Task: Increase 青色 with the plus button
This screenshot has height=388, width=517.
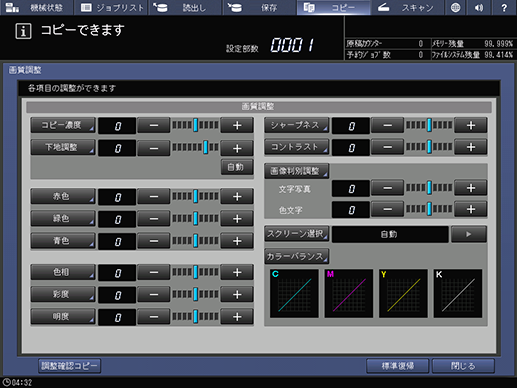Action: coord(237,241)
